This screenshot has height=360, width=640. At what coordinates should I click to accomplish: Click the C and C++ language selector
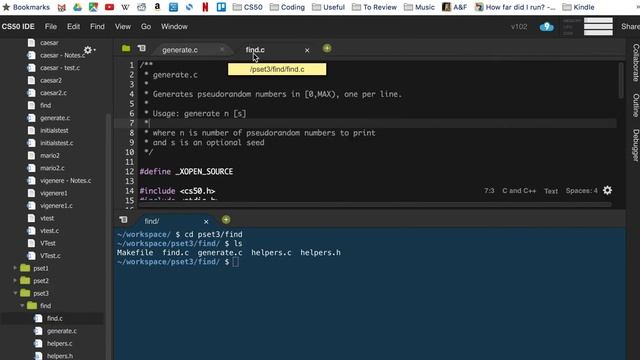tap(519, 191)
